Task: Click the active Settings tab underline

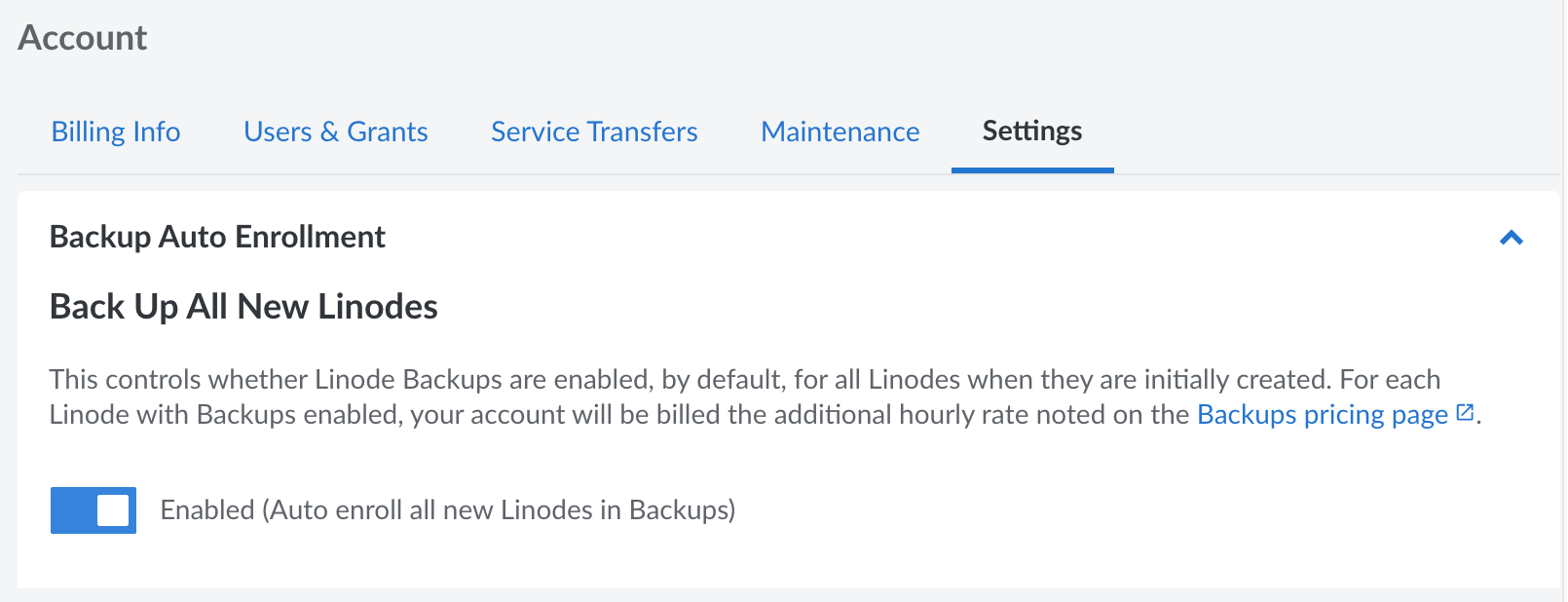Action: [1031, 168]
